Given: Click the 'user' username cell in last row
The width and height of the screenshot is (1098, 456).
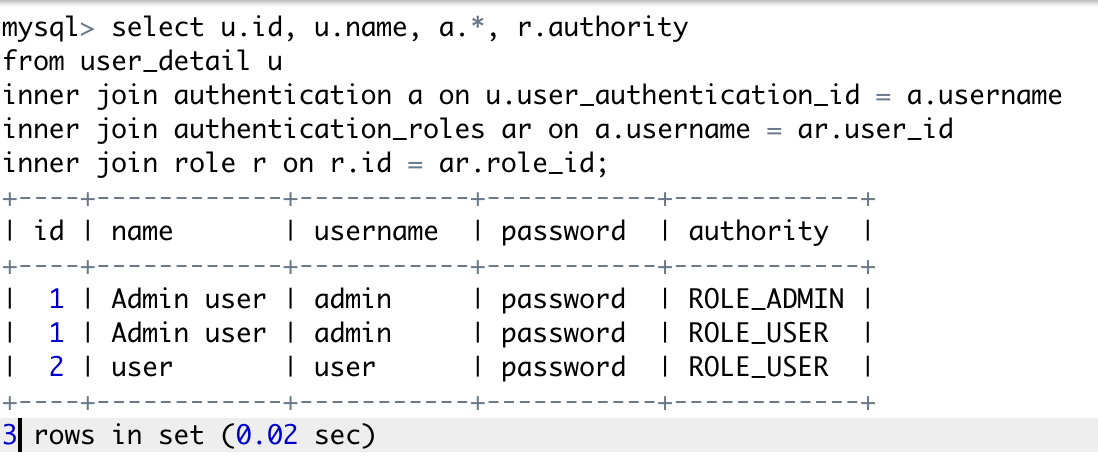Looking at the screenshot, I should coord(345,367).
